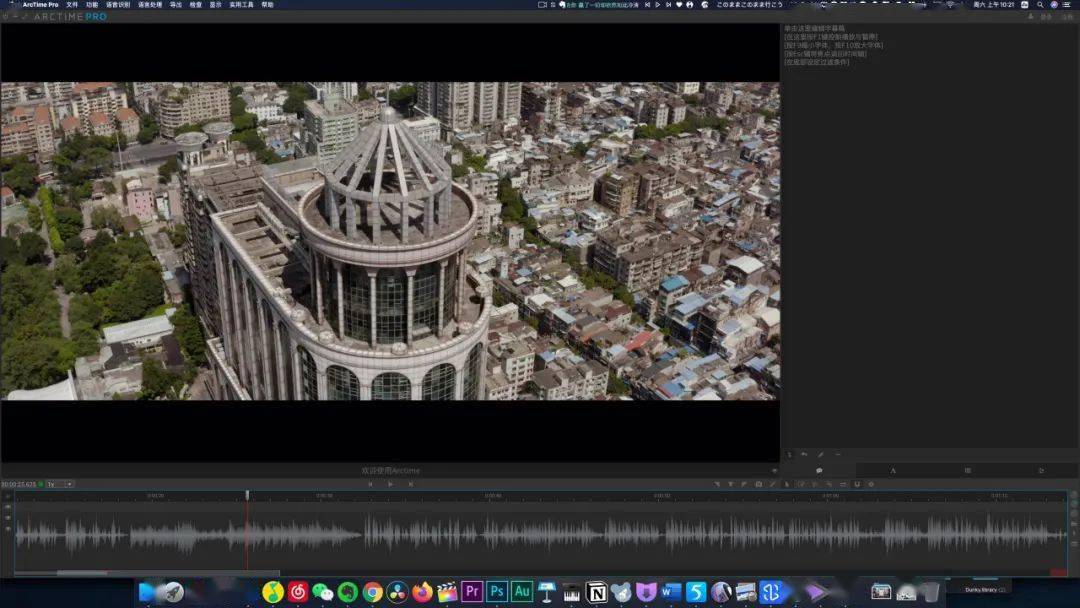
Task: Click the play button below the video
Action: [391, 484]
